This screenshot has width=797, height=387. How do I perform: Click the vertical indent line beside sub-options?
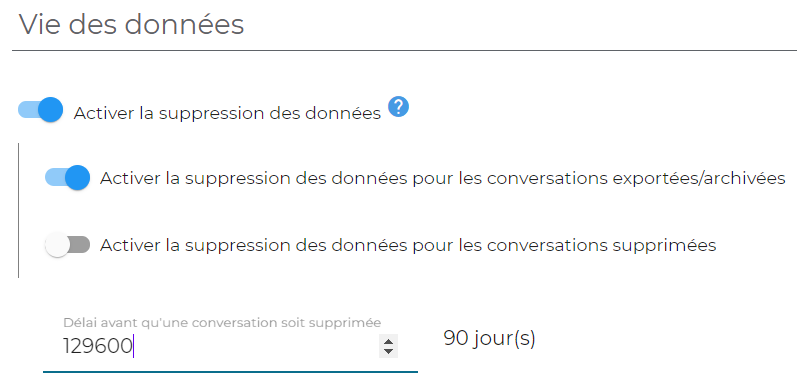pos(18,211)
